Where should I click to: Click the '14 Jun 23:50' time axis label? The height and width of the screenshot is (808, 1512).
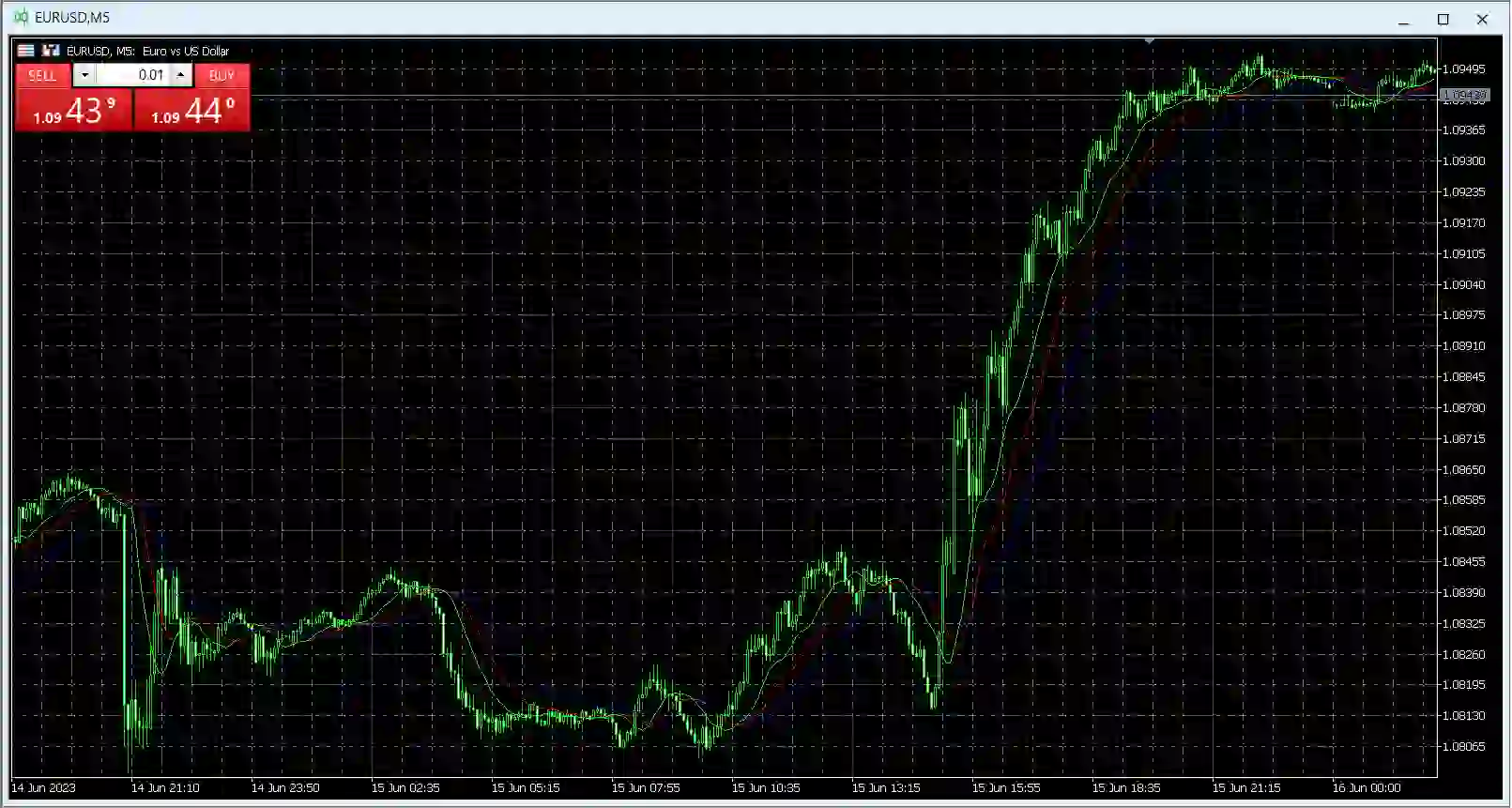[x=285, y=787]
